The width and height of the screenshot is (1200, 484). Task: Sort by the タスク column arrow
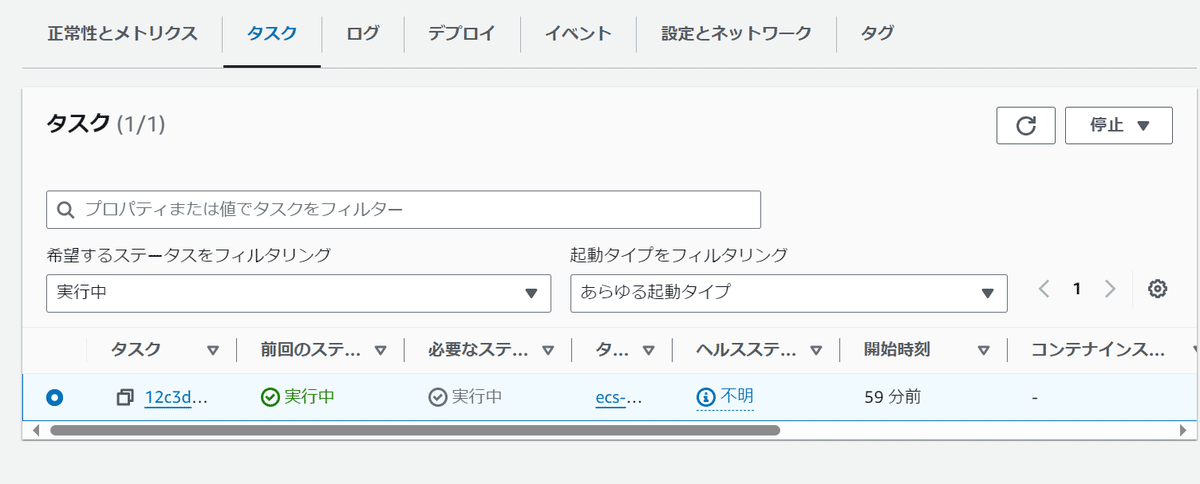[212, 350]
